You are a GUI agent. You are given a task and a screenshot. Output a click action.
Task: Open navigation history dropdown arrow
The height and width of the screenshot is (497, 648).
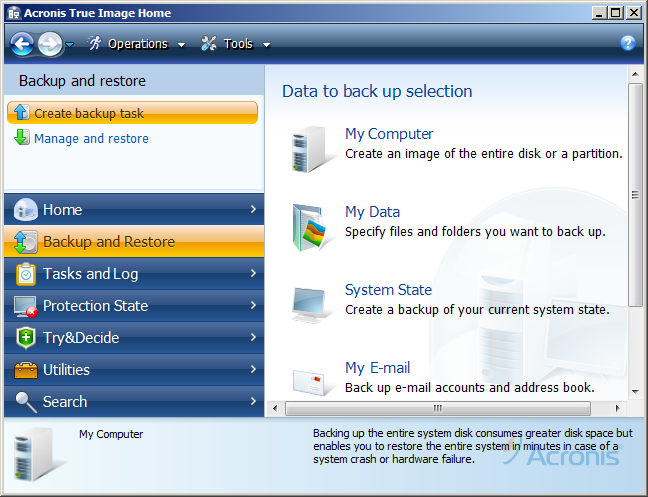tap(70, 45)
